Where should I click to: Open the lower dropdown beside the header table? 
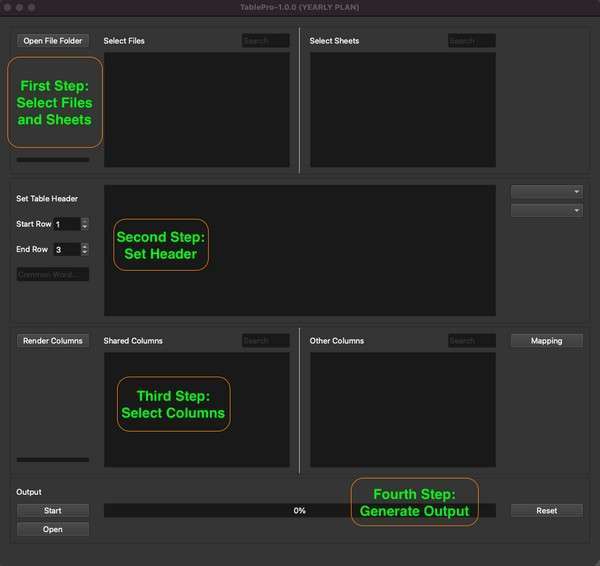pyautogui.click(x=546, y=211)
